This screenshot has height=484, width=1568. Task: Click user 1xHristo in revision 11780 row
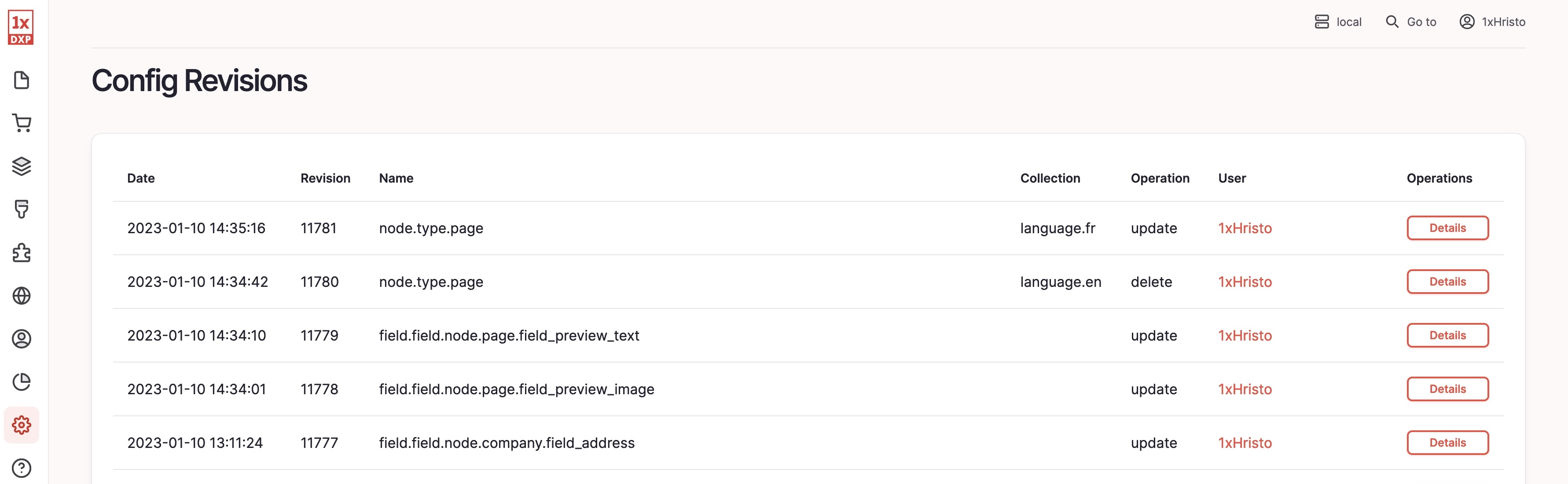[1245, 282]
